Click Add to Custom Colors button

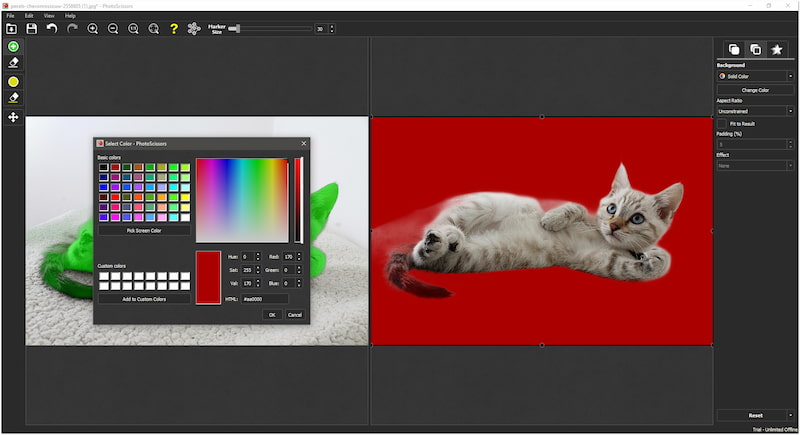(143, 299)
